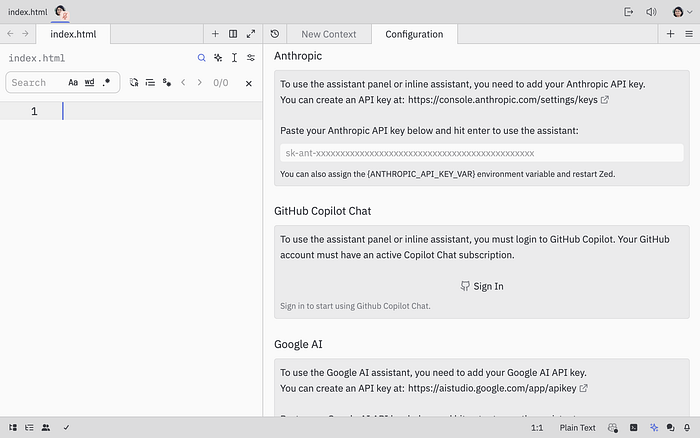This screenshot has width=700, height=438.
Task: Open editor controls sliders icon
Action: 251,58
